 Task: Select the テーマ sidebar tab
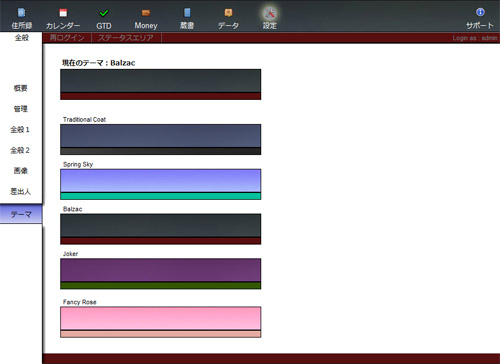pyautogui.click(x=21, y=214)
